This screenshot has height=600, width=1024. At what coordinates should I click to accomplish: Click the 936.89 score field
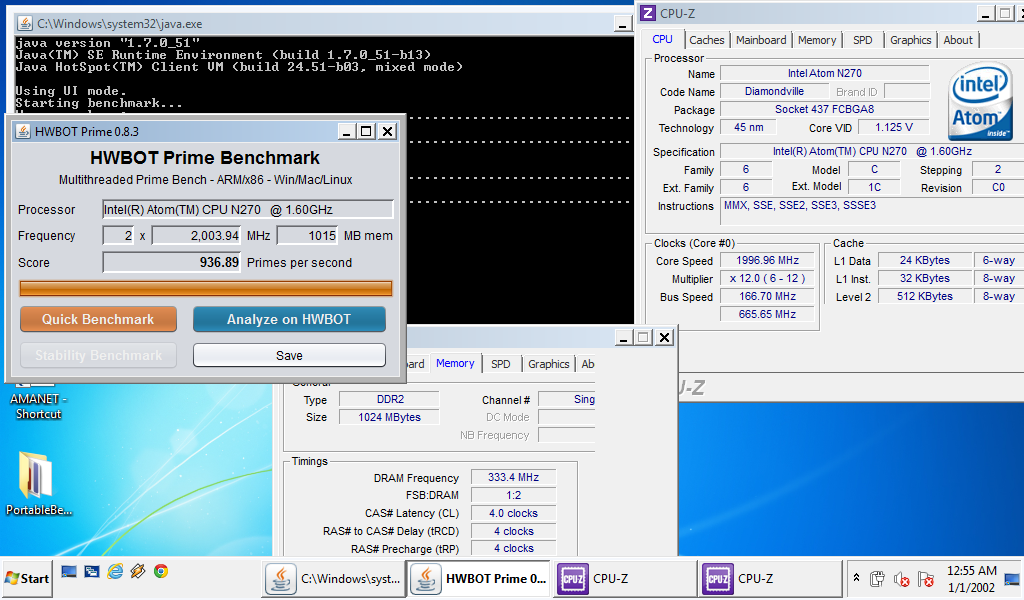click(x=172, y=262)
